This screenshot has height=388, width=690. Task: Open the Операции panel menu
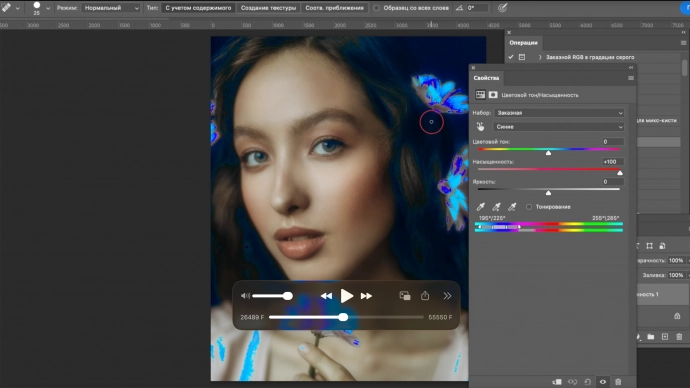(x=683, y=43)
